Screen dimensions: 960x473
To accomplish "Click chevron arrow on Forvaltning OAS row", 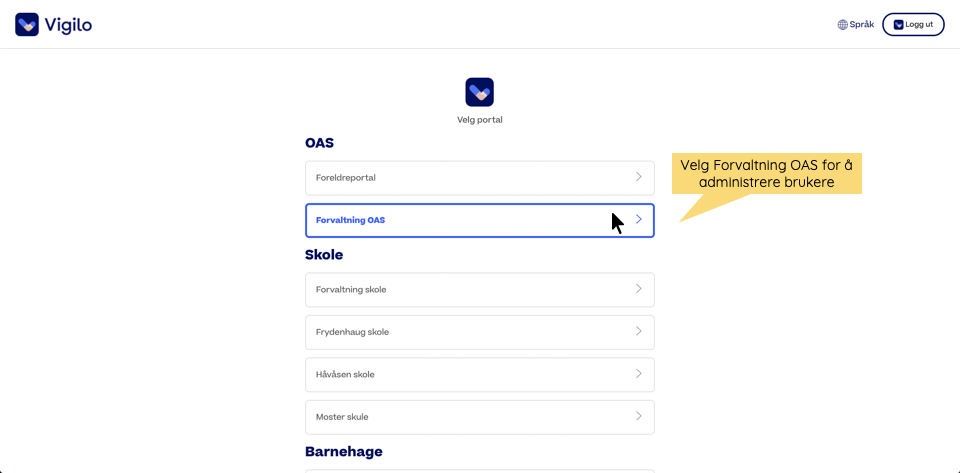I will coord(638,219).
